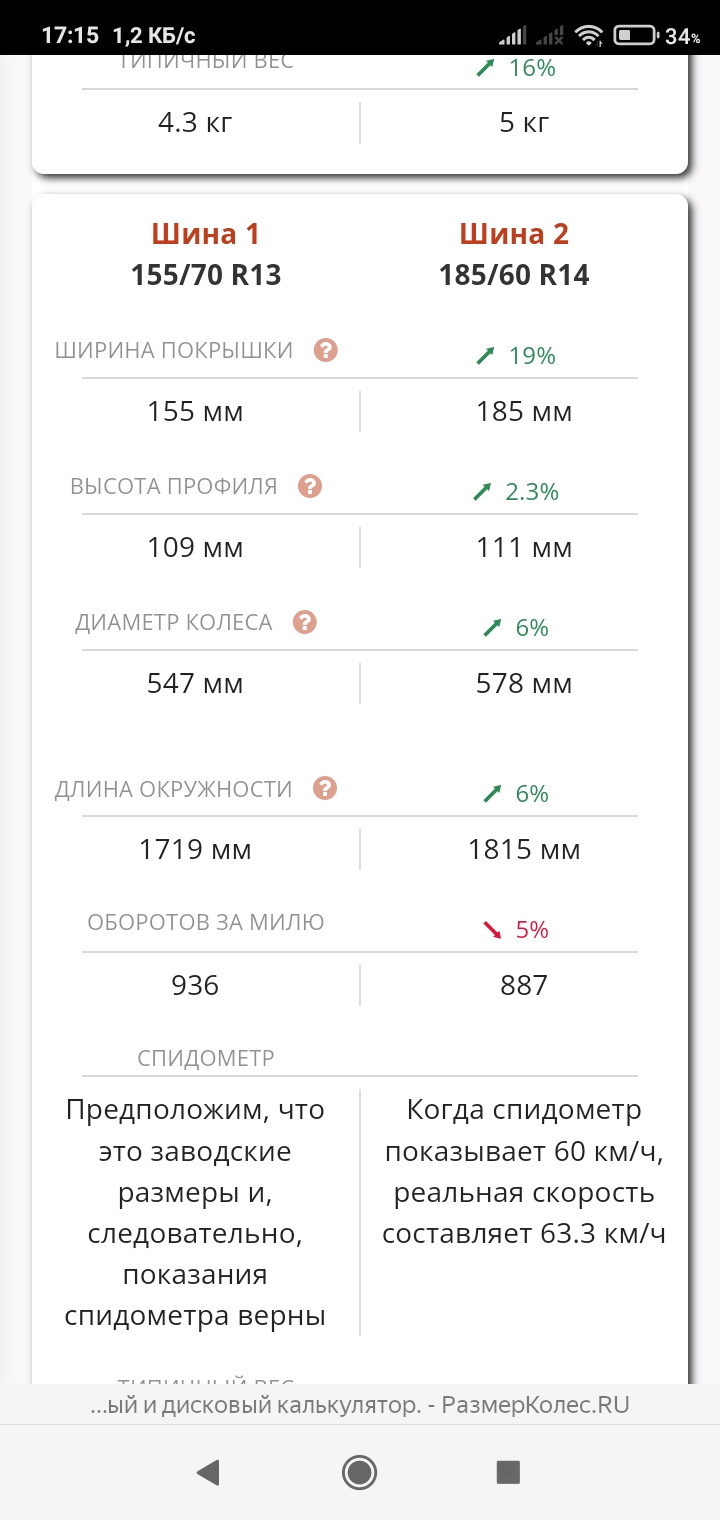This screenshot has height=1520, width=720.
Task: Tap the red 5% decrease indicator
Action: 516,930
